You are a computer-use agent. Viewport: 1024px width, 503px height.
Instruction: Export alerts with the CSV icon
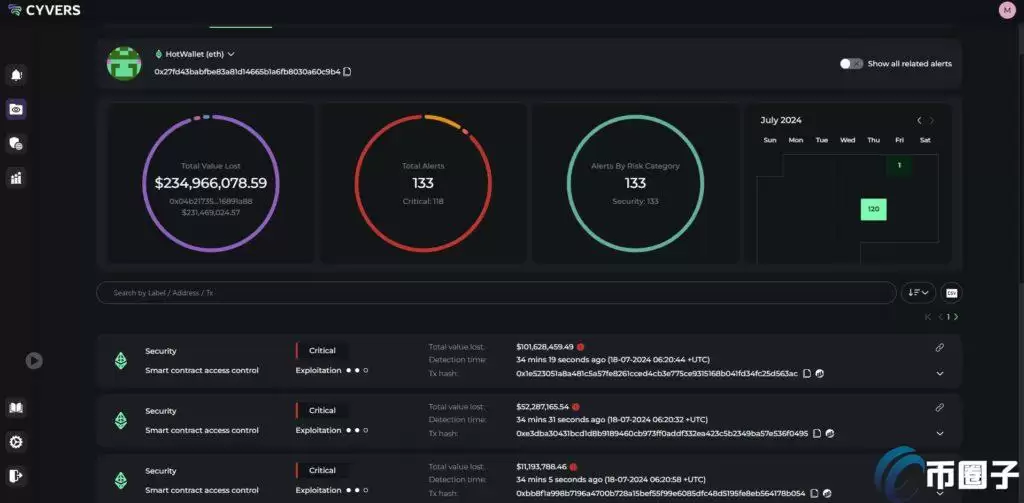click(x=951, y=292)
